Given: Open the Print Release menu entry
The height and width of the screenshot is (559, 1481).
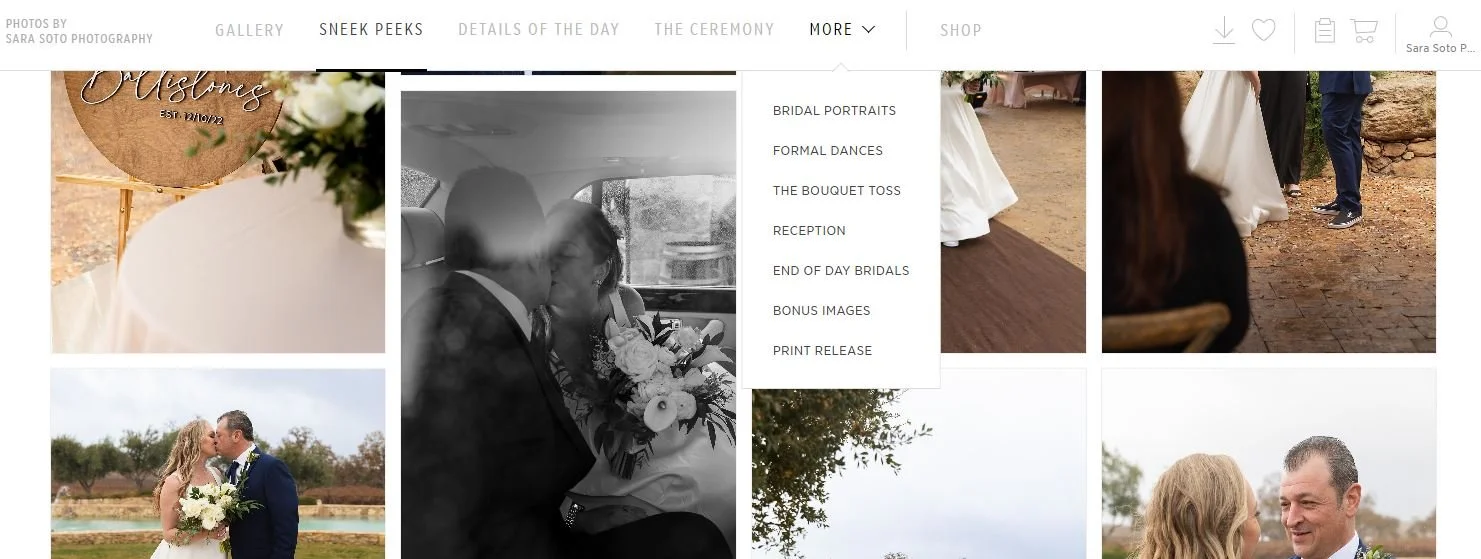Looking at the screenshot, I should point(822,351).
